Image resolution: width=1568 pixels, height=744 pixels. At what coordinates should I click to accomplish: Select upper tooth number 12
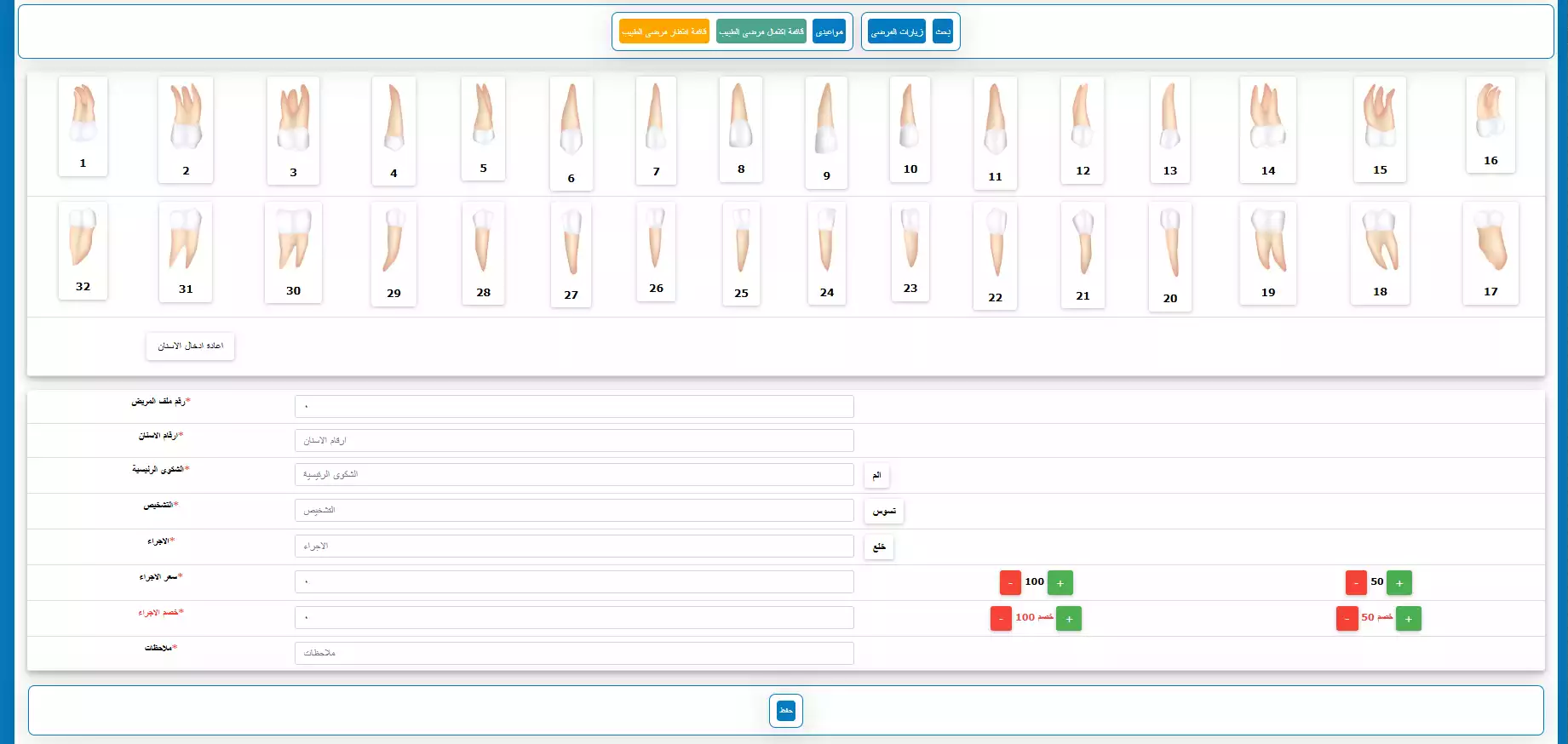(x=1083, y=130)
